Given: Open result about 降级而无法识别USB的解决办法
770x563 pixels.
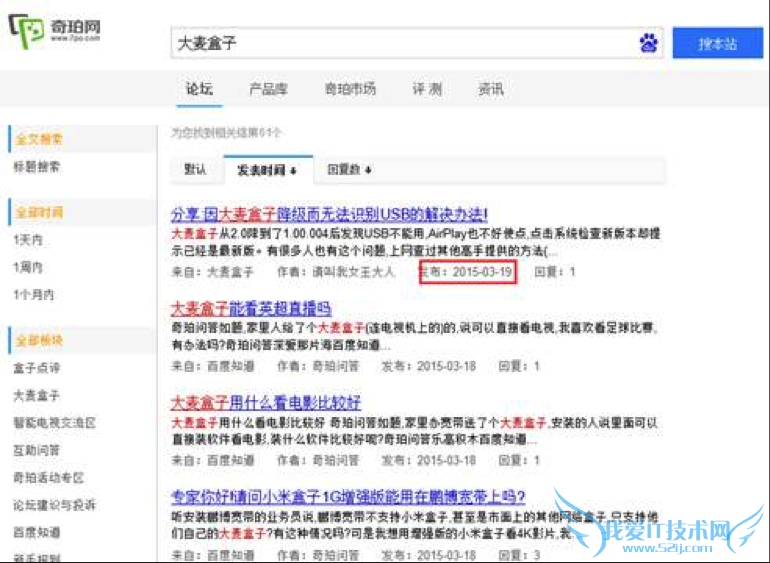Looking at the screenshot, I should coord(329,214).
